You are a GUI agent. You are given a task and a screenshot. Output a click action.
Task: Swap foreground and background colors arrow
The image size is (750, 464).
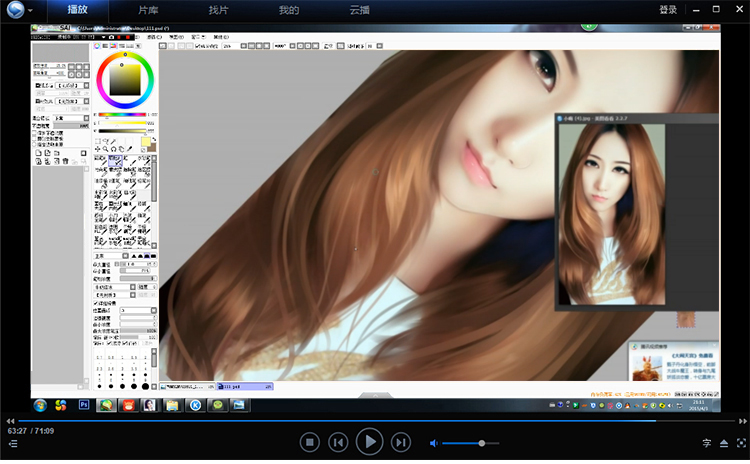pos(154,139)
